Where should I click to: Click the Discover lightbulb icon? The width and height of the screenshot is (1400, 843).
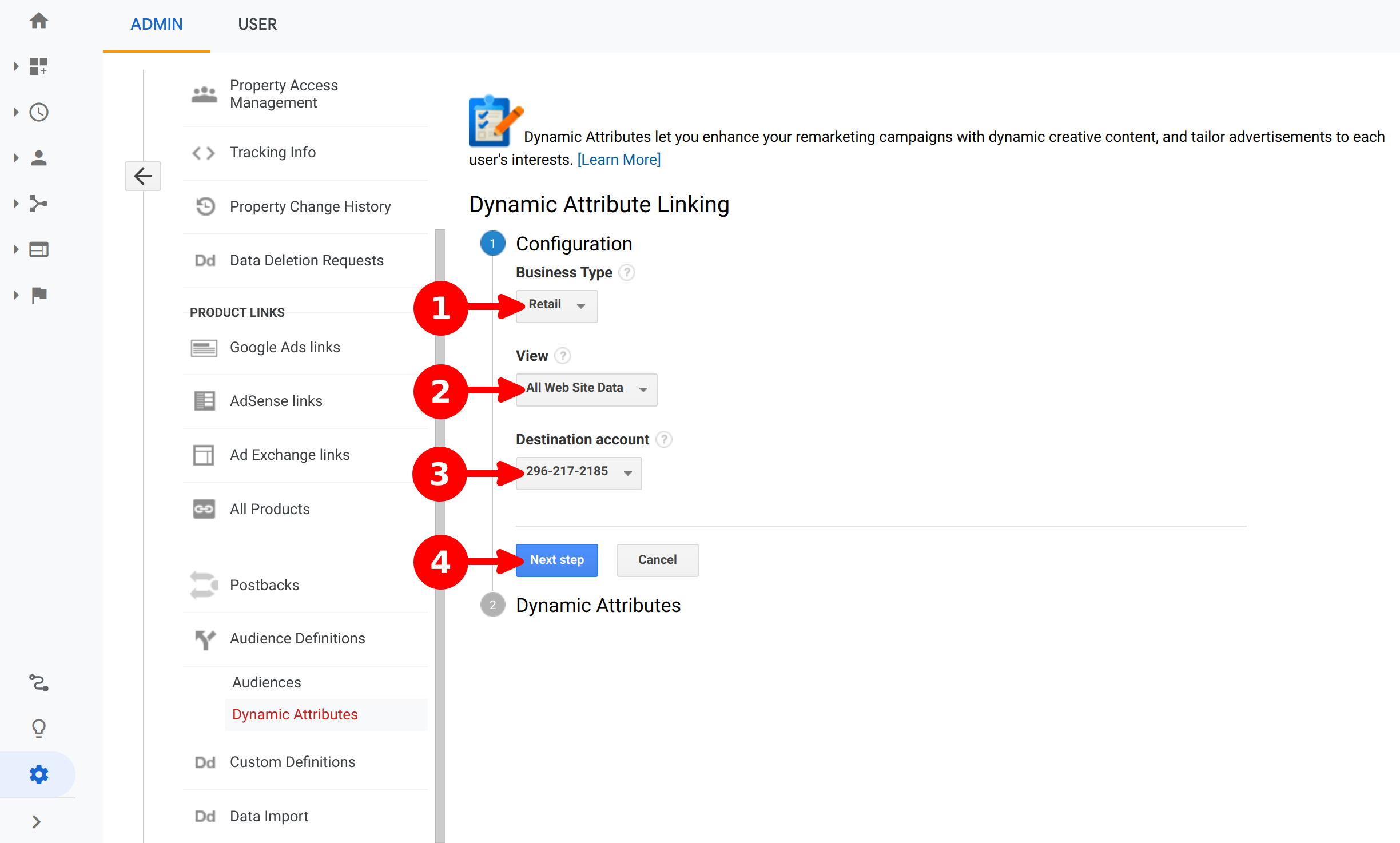point(39,728)
